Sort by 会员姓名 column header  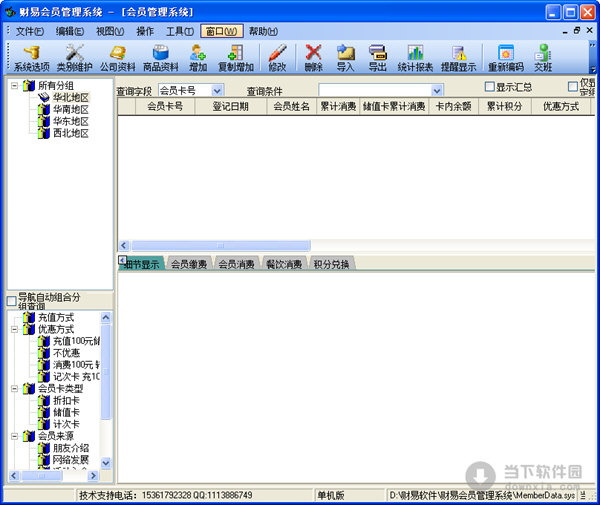pyautogui.click(x=292, y=106)
